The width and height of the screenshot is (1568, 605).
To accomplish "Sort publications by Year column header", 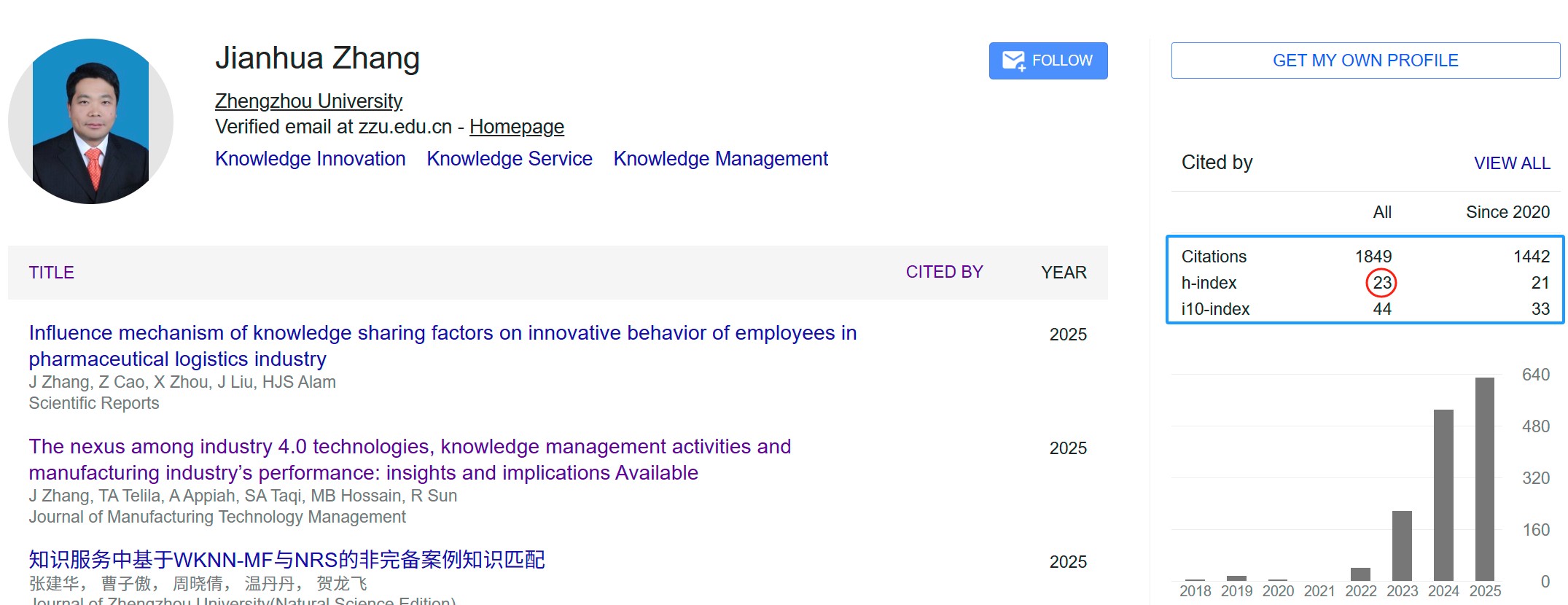I will coord(1064,273).
